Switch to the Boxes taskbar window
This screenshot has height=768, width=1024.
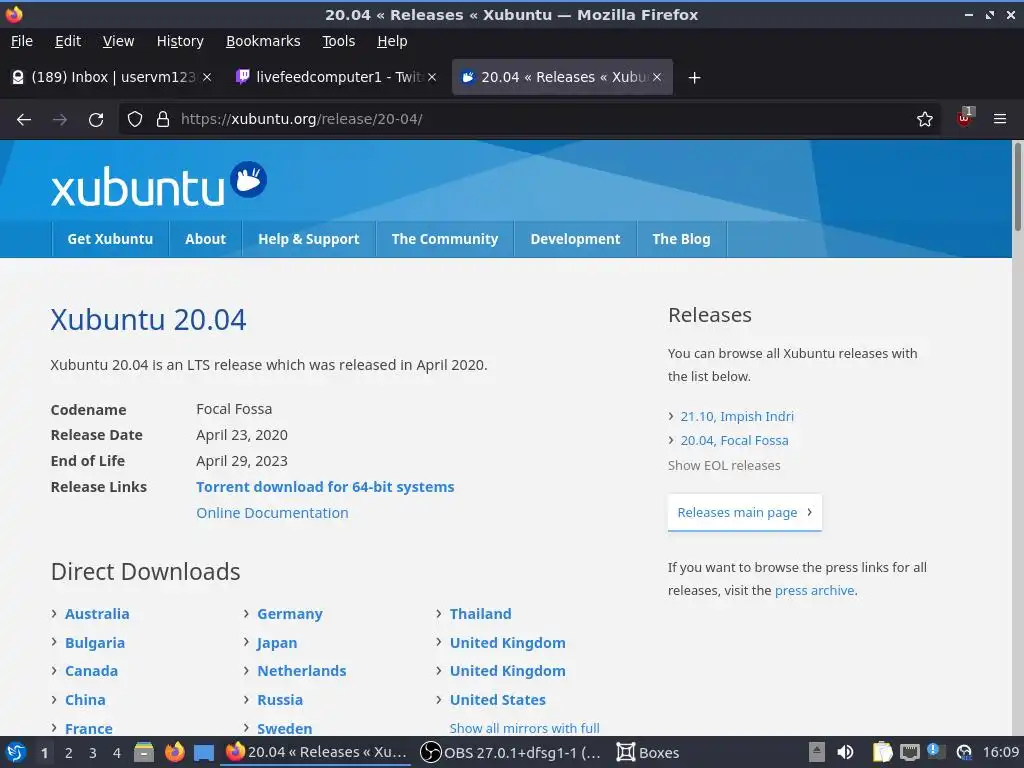coord(648,752)
